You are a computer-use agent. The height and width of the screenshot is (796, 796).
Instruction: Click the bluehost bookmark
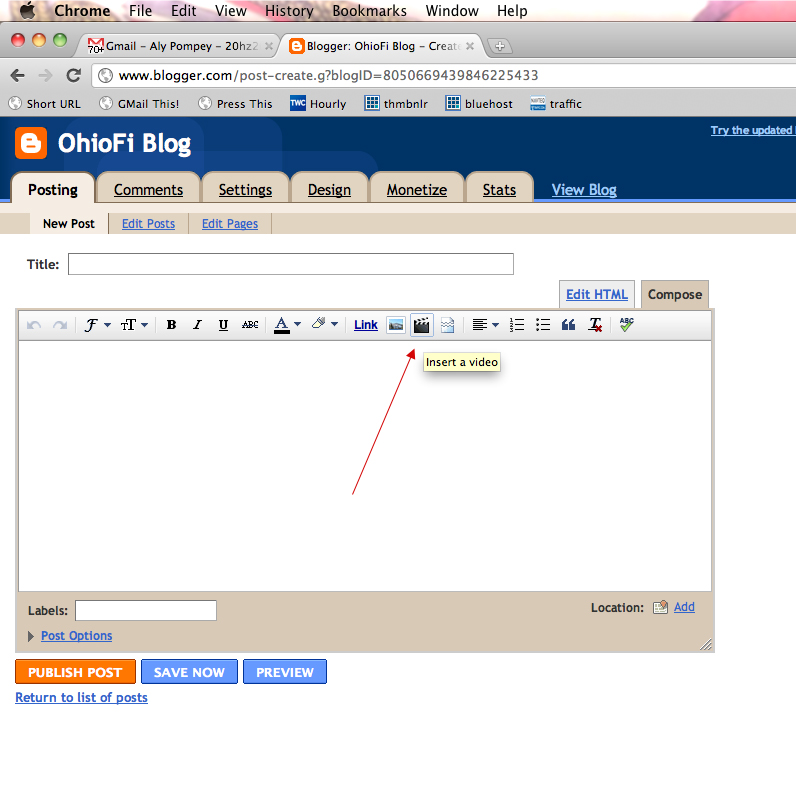pyautogui.click(x=479, y=104)
